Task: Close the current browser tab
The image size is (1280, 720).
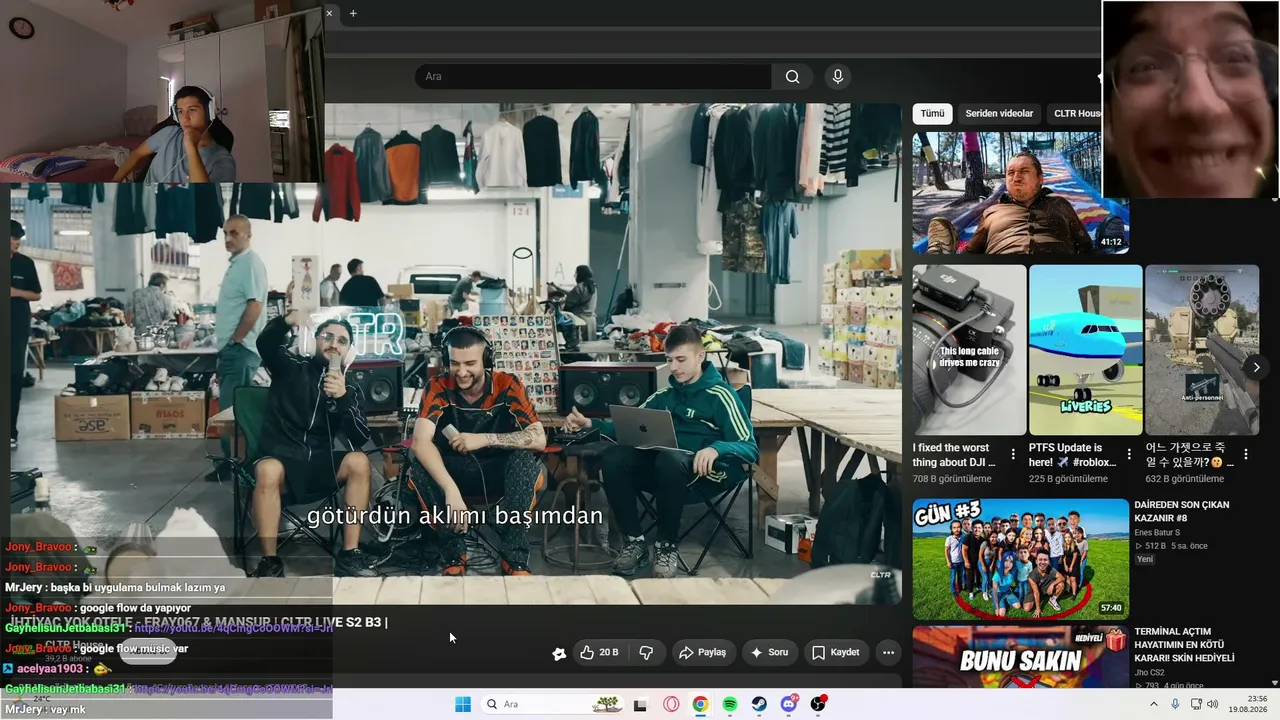Action: (x=329, y=13)
